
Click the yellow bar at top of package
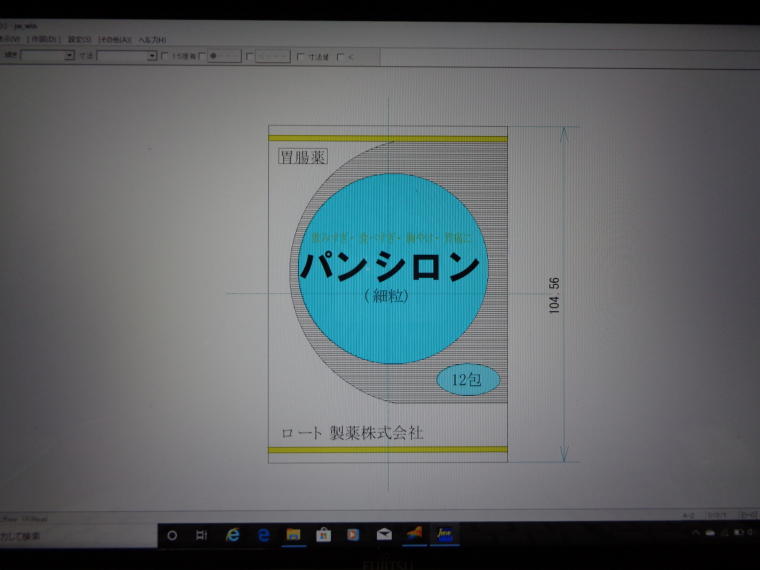(388, 139)
